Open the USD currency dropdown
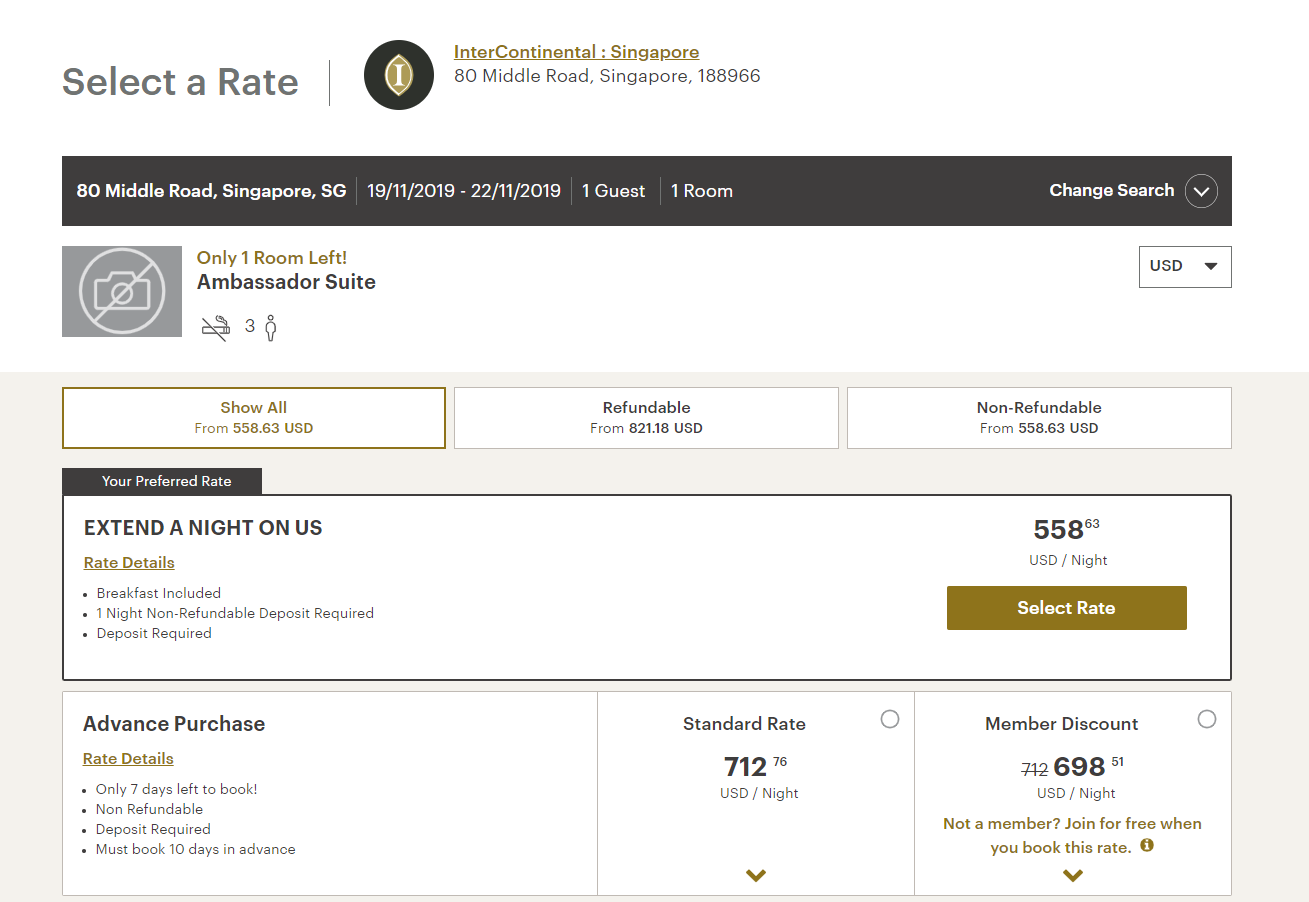 1185,266
